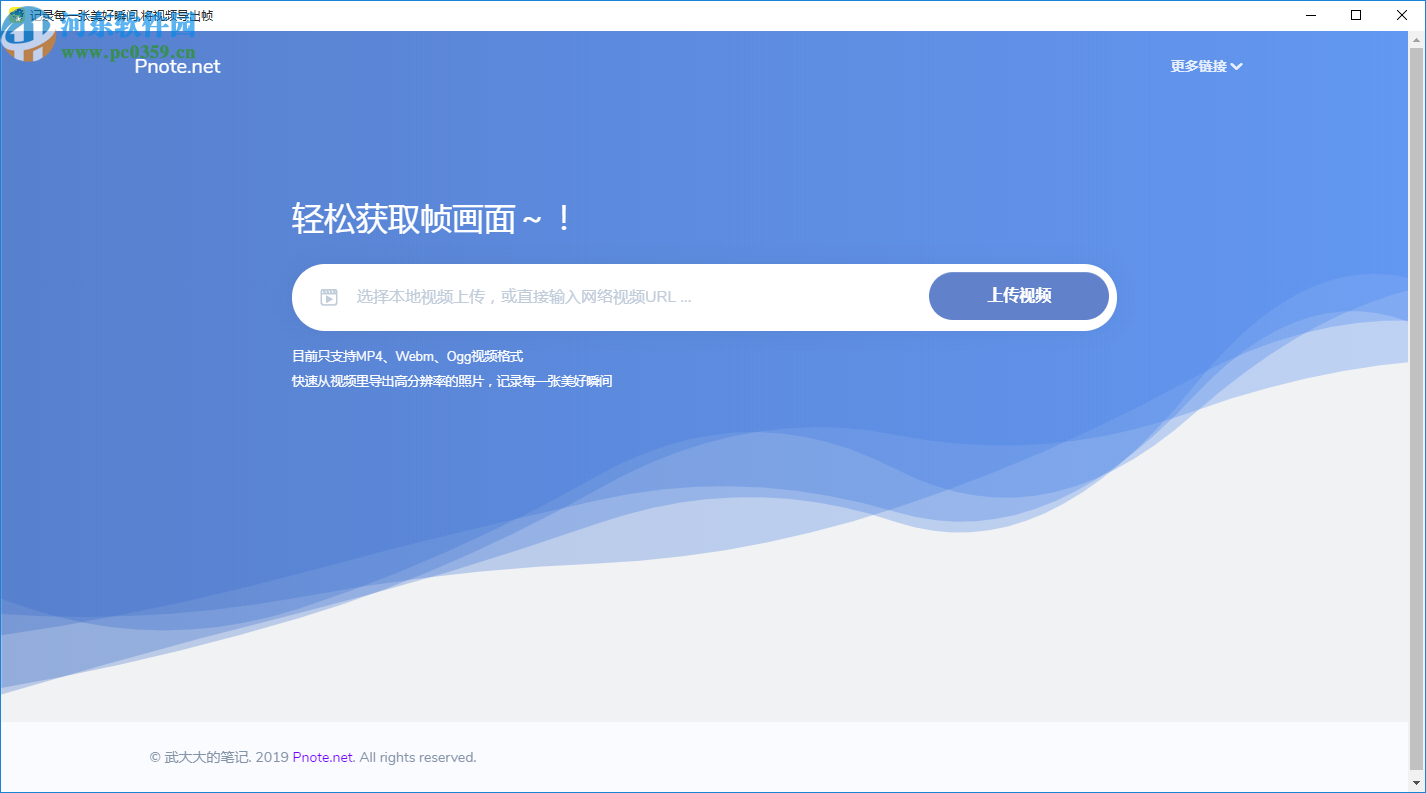Click the scrollbar up arrow
The image size is (1426, 793).
[x=1417, y=38]
